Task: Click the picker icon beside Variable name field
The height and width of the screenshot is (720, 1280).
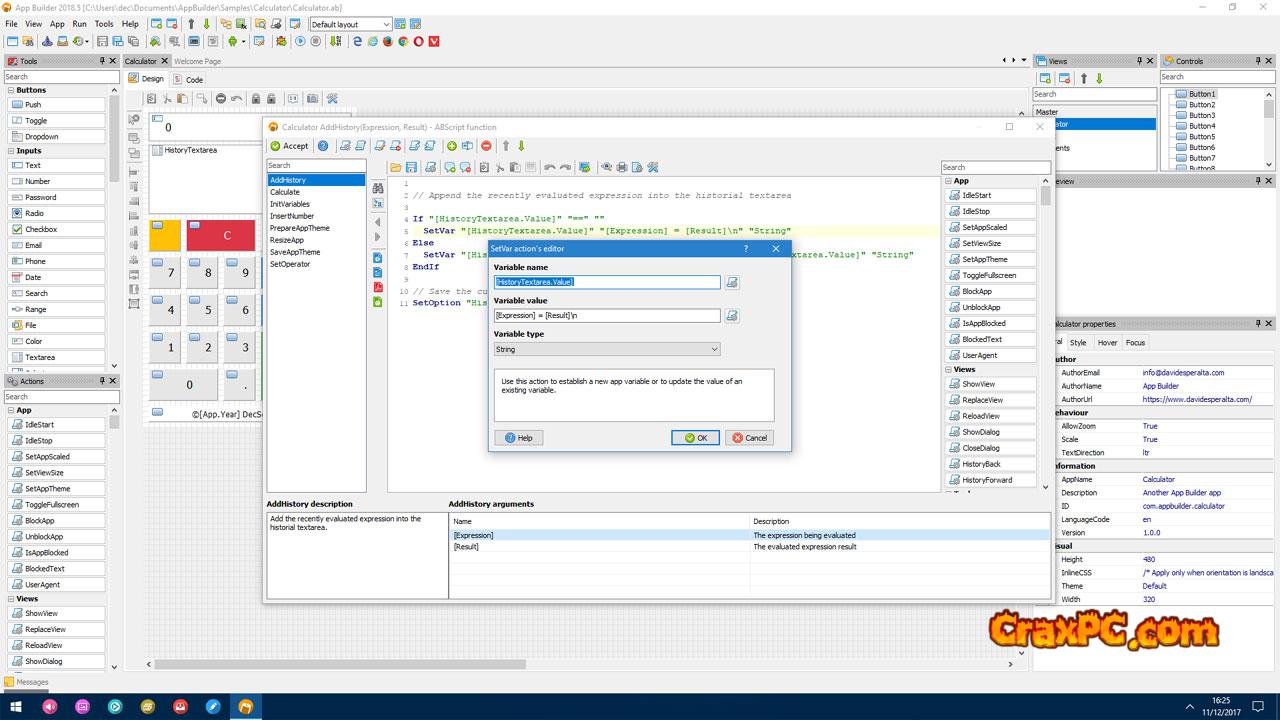Action: pos(732,283)
